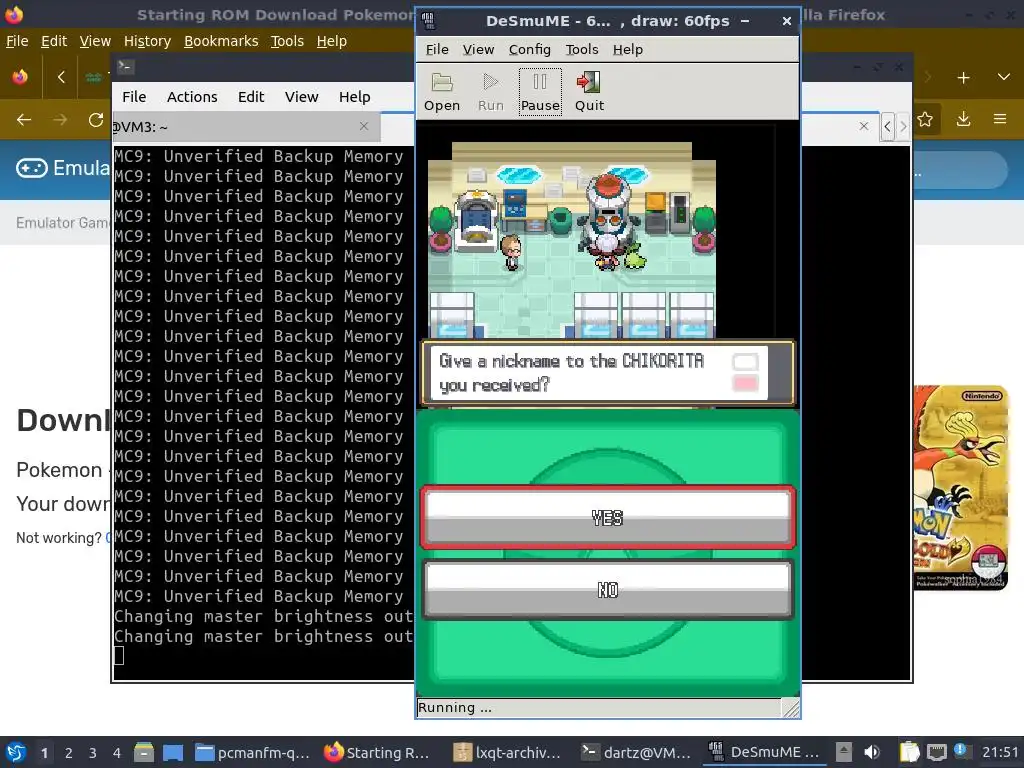The width and height of the screenshot is (1024, 768).
Task: Click the Open ROM icon in DeSmuME
Action: [x=441, y=92]
